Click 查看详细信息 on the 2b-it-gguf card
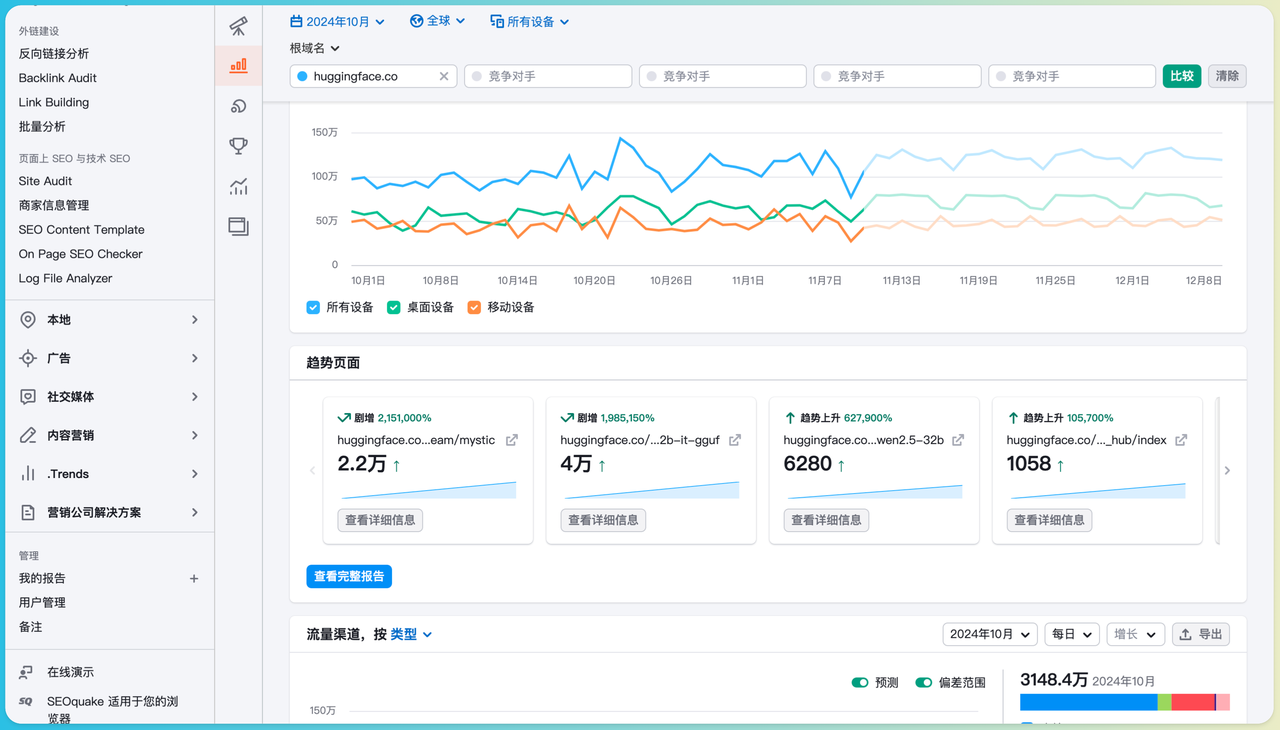Screen dimensions: 1280x730 tap(603, 520)
